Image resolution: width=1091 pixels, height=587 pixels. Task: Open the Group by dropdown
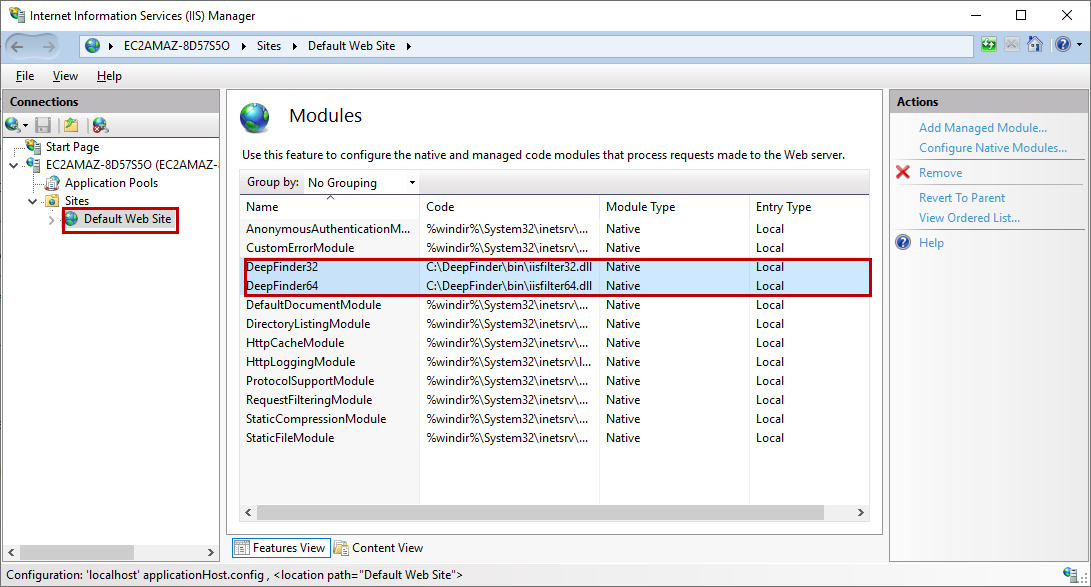(362, 182)
